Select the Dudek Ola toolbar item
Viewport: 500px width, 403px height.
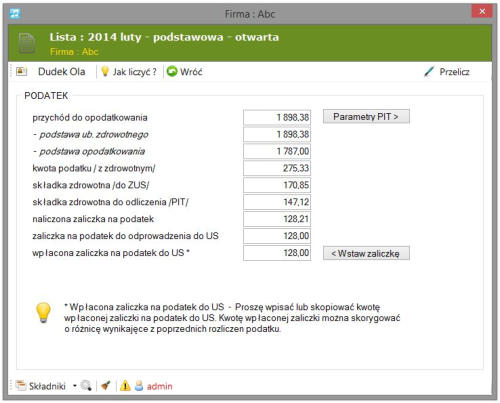[62, 72]
